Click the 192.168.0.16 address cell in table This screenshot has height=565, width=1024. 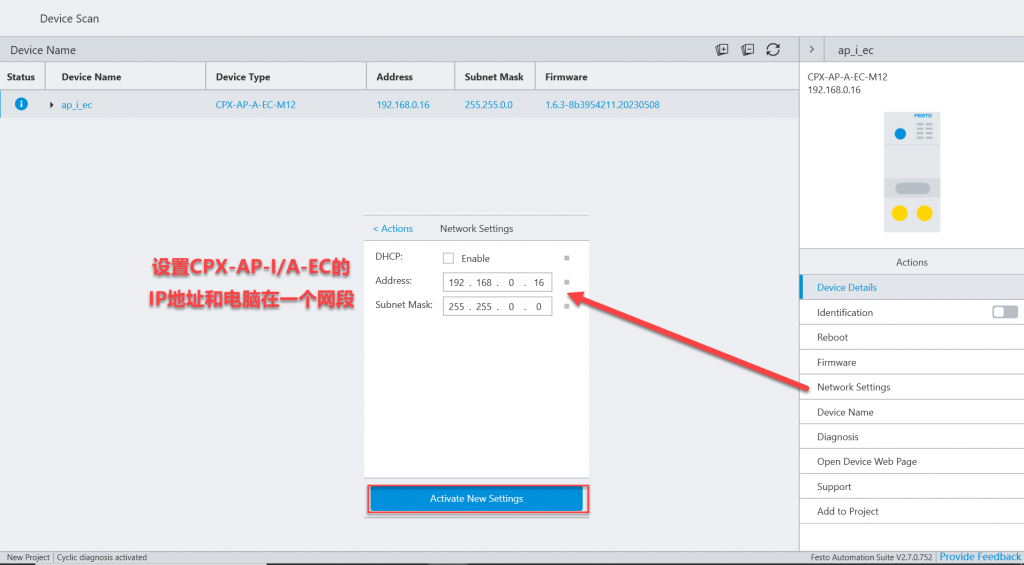coord(403,105)
